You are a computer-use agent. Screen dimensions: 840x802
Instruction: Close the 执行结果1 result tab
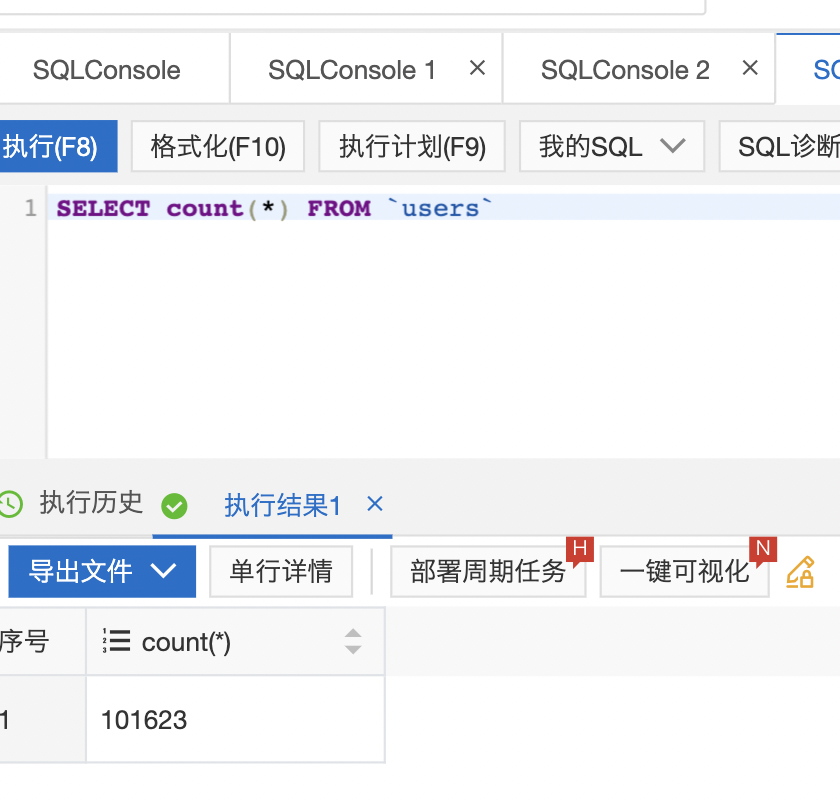point(375,504)
